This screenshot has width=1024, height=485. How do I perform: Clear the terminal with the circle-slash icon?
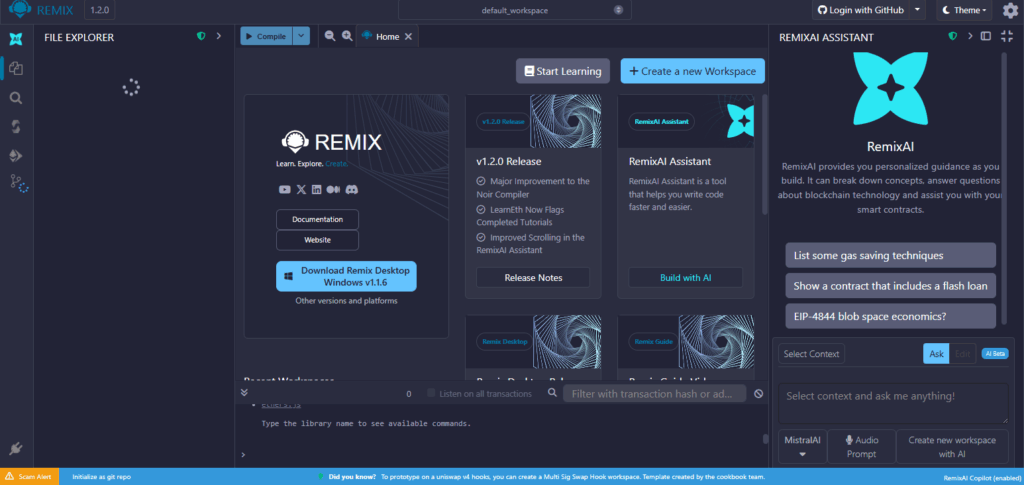point(758,394)
